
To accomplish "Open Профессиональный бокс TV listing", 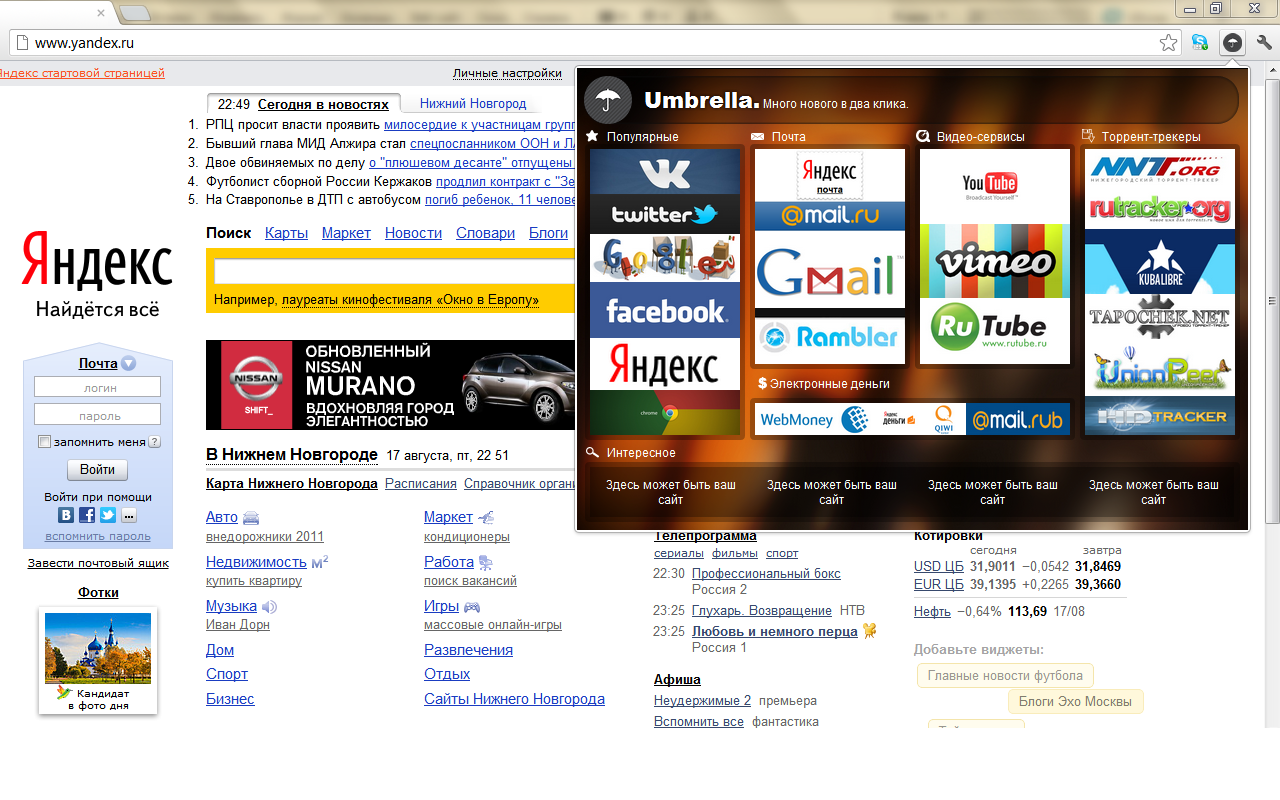I will 766,574.
